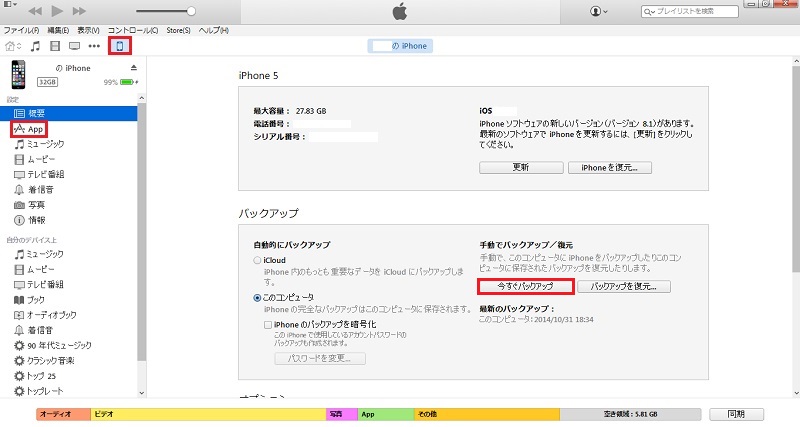Open テレビ番組 under 自分のデバイス上
Image resolution: width=800 pixels, height=427 pixels.
pyautogui.click(x=39, y=285)
